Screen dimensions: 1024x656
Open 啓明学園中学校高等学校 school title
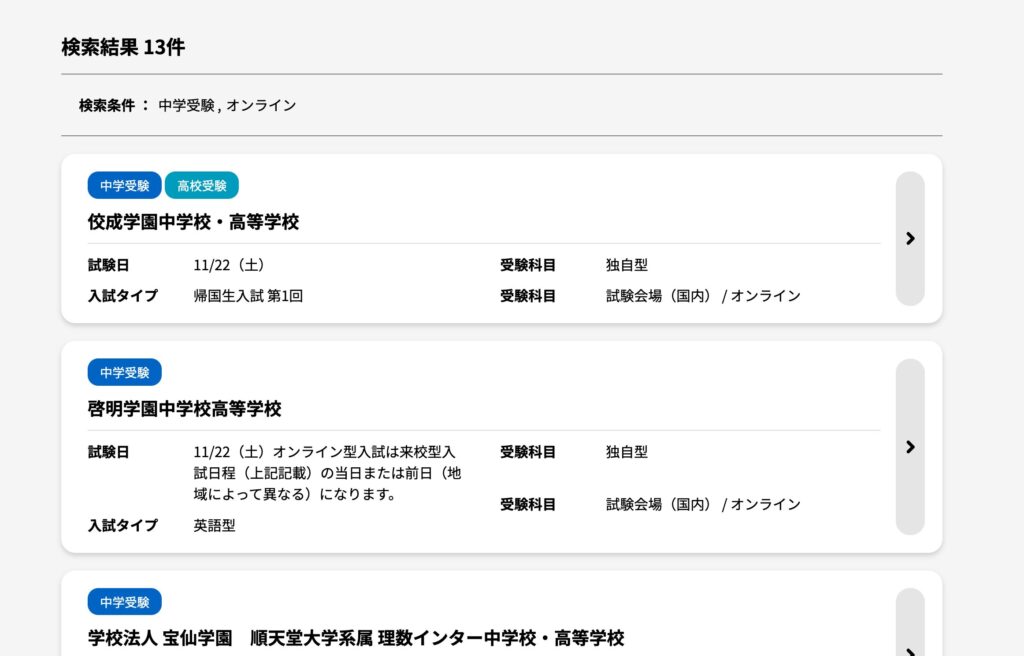[185, 409]
